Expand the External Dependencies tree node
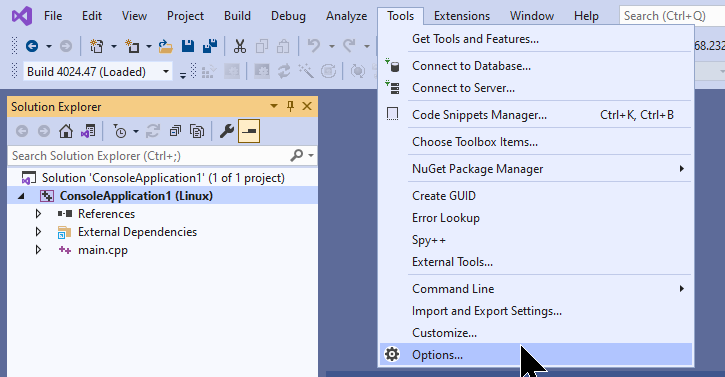Image resolution: width=725 pixels, height=377 pixels. 38,232
